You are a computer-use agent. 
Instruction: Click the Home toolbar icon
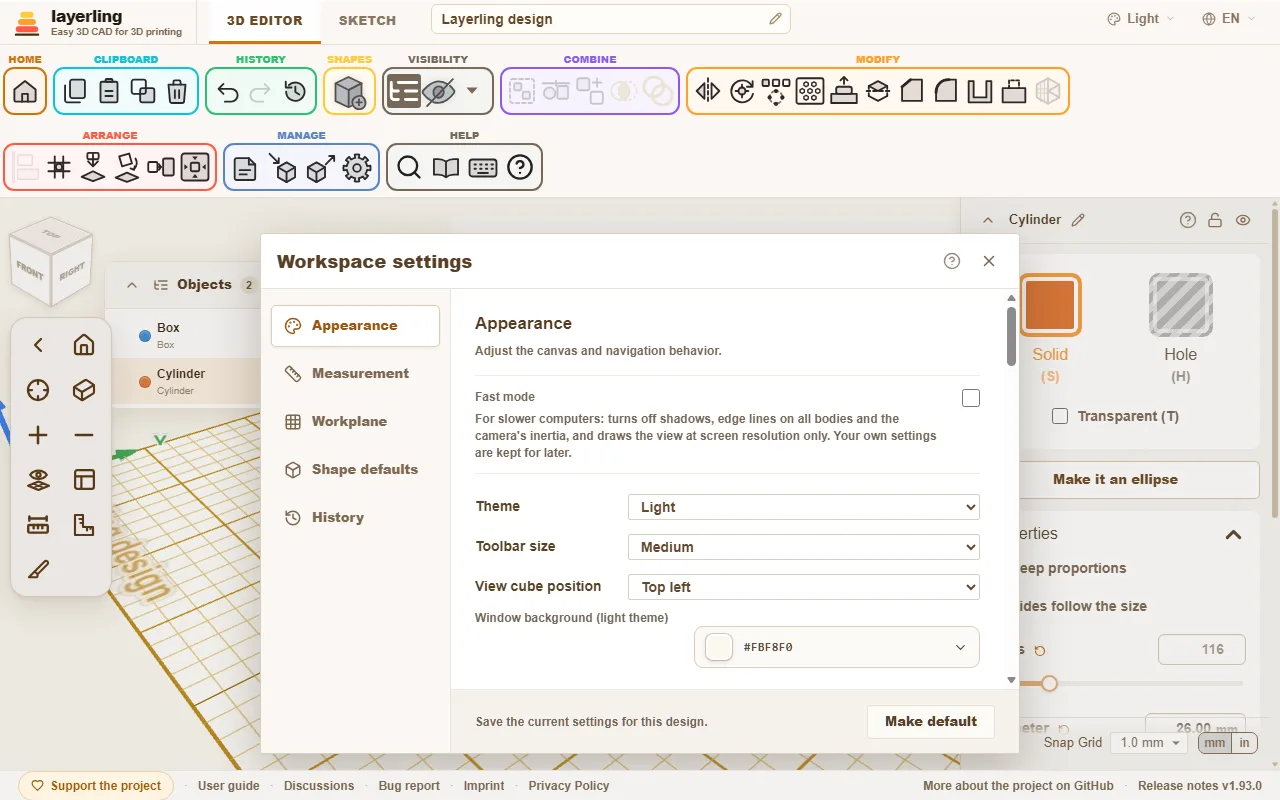(25, 91)
